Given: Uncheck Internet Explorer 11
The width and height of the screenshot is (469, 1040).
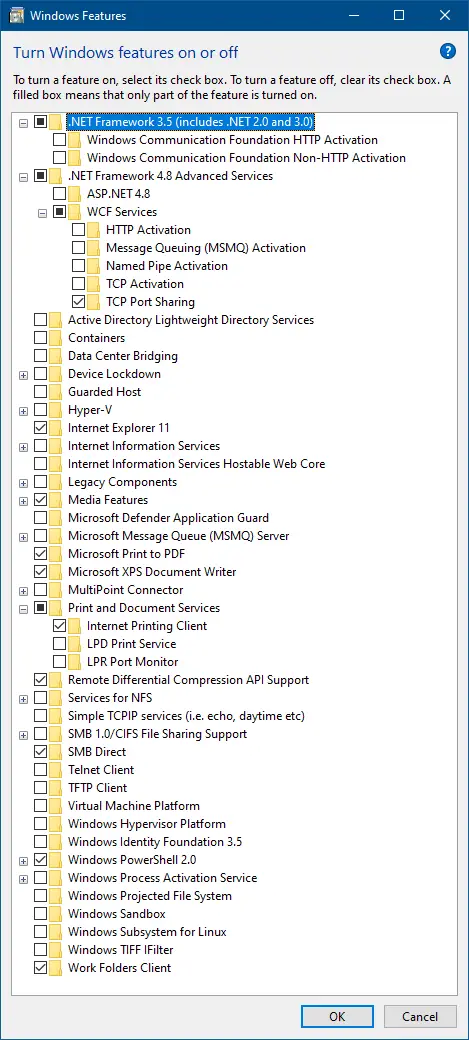Looking at the screenshot, I should (40, 428).
